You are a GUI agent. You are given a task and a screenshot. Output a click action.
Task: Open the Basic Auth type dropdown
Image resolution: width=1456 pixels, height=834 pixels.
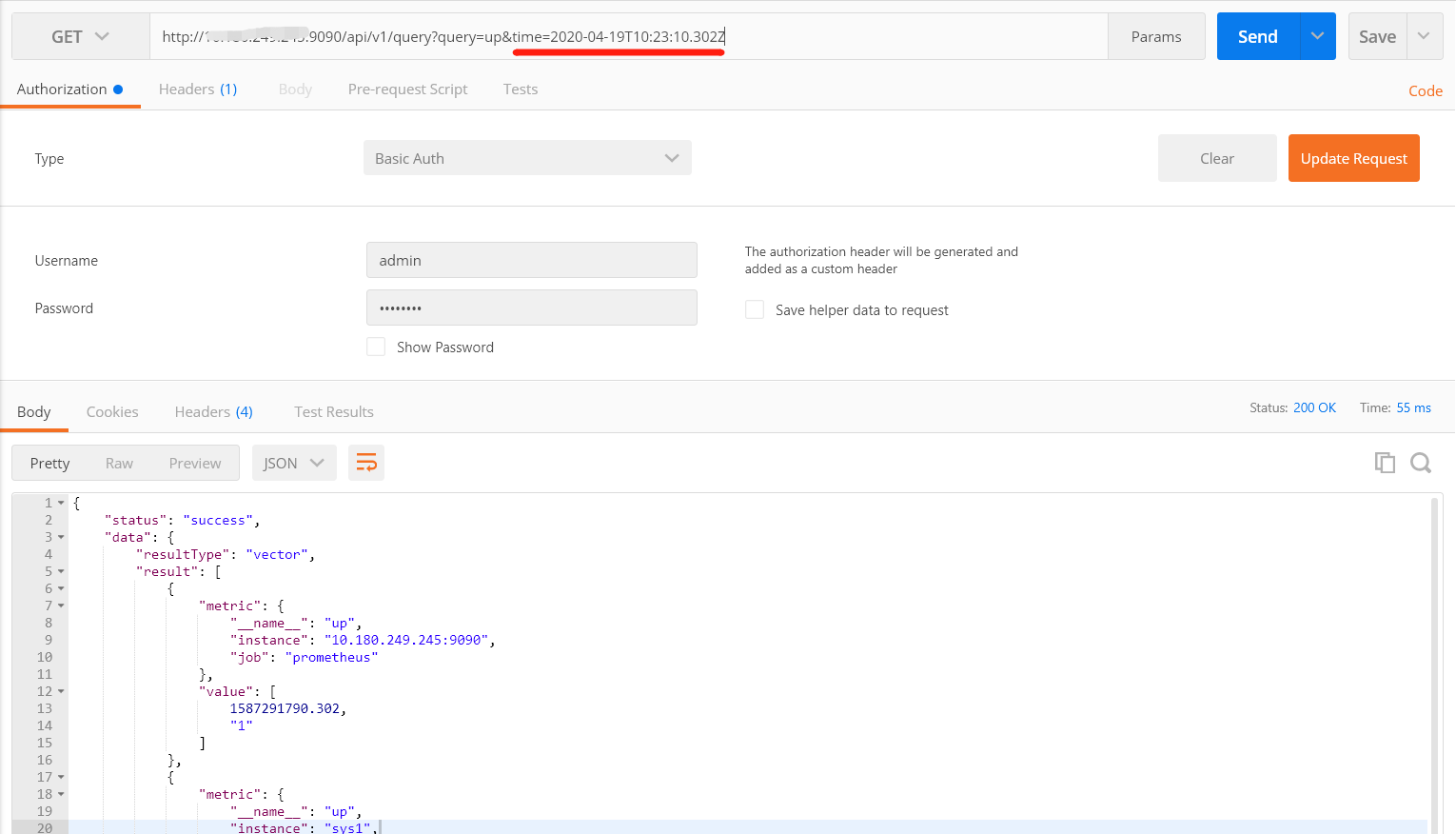pyautogui.click(x=672, y=157)
